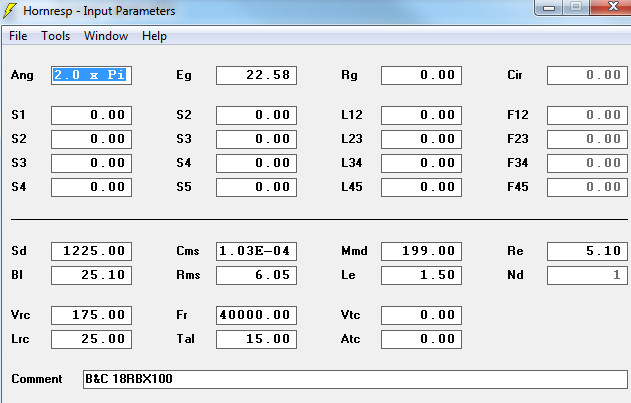Click the S5 input field
The image size is (631, 403).
pyautogui.click(x=256, y=187)
